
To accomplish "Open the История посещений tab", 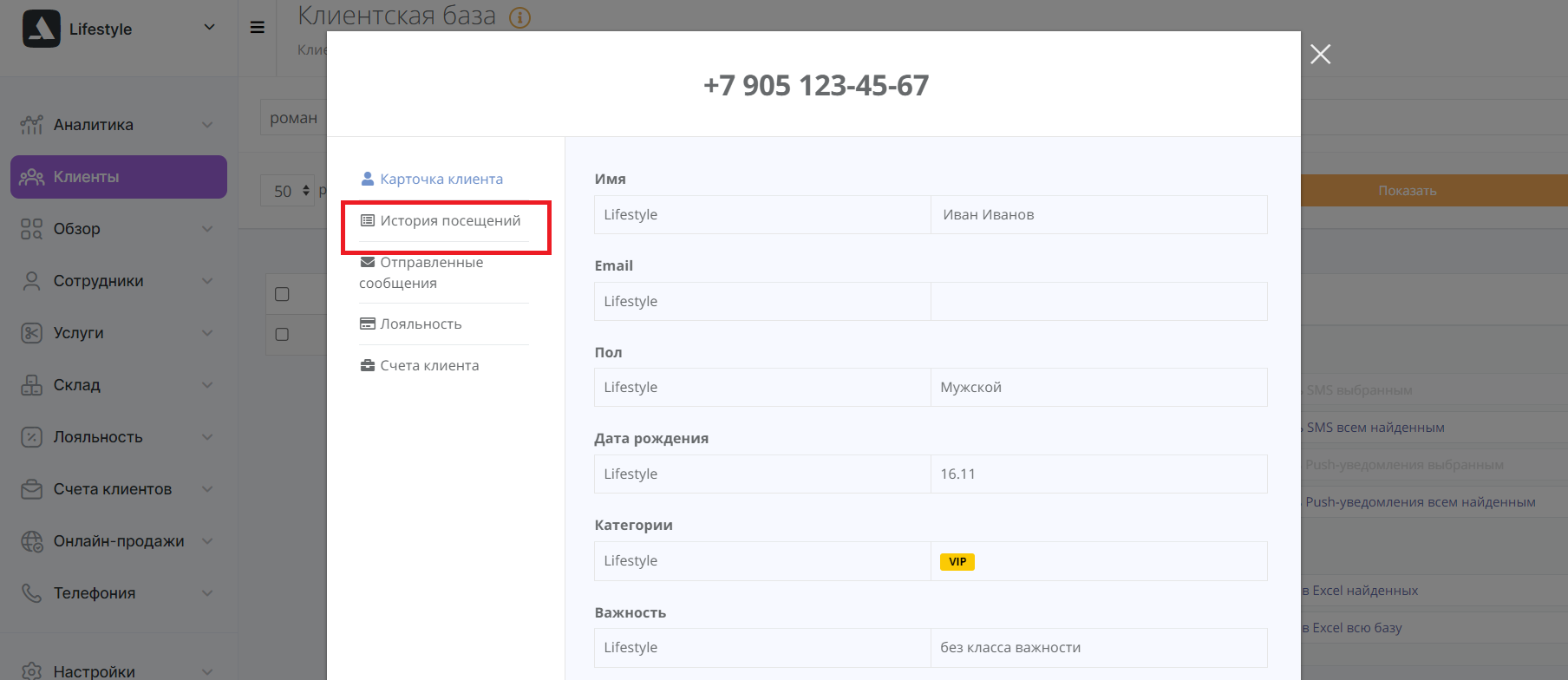I will pyautogui.click(x=449, y=221).
